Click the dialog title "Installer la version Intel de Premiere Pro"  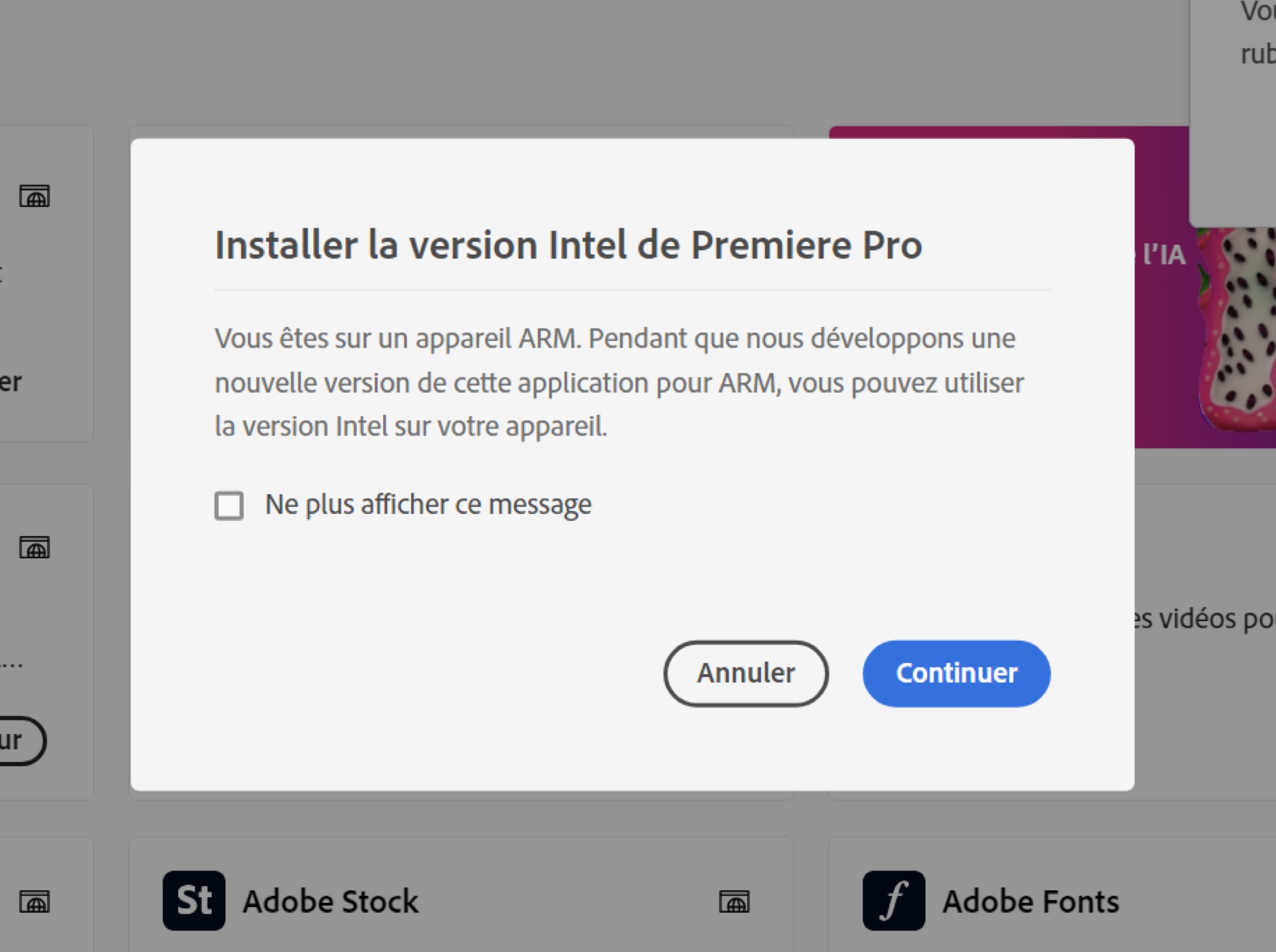pyautogui.click(x=568, y=245)
